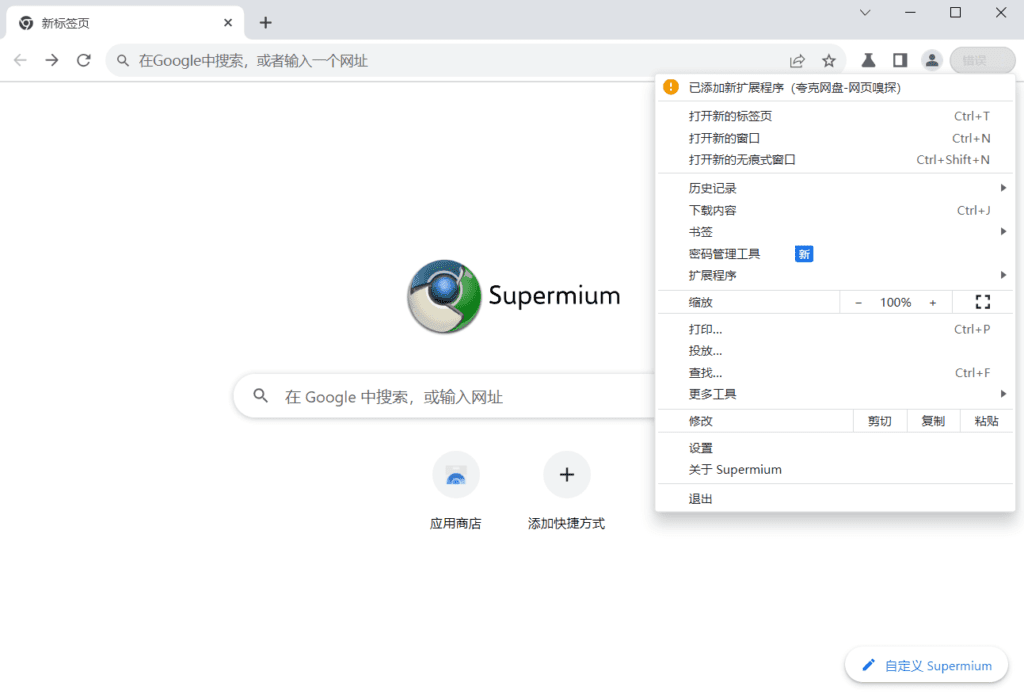
Task: Click the search icon in page search box
Action: coord(261,396)
